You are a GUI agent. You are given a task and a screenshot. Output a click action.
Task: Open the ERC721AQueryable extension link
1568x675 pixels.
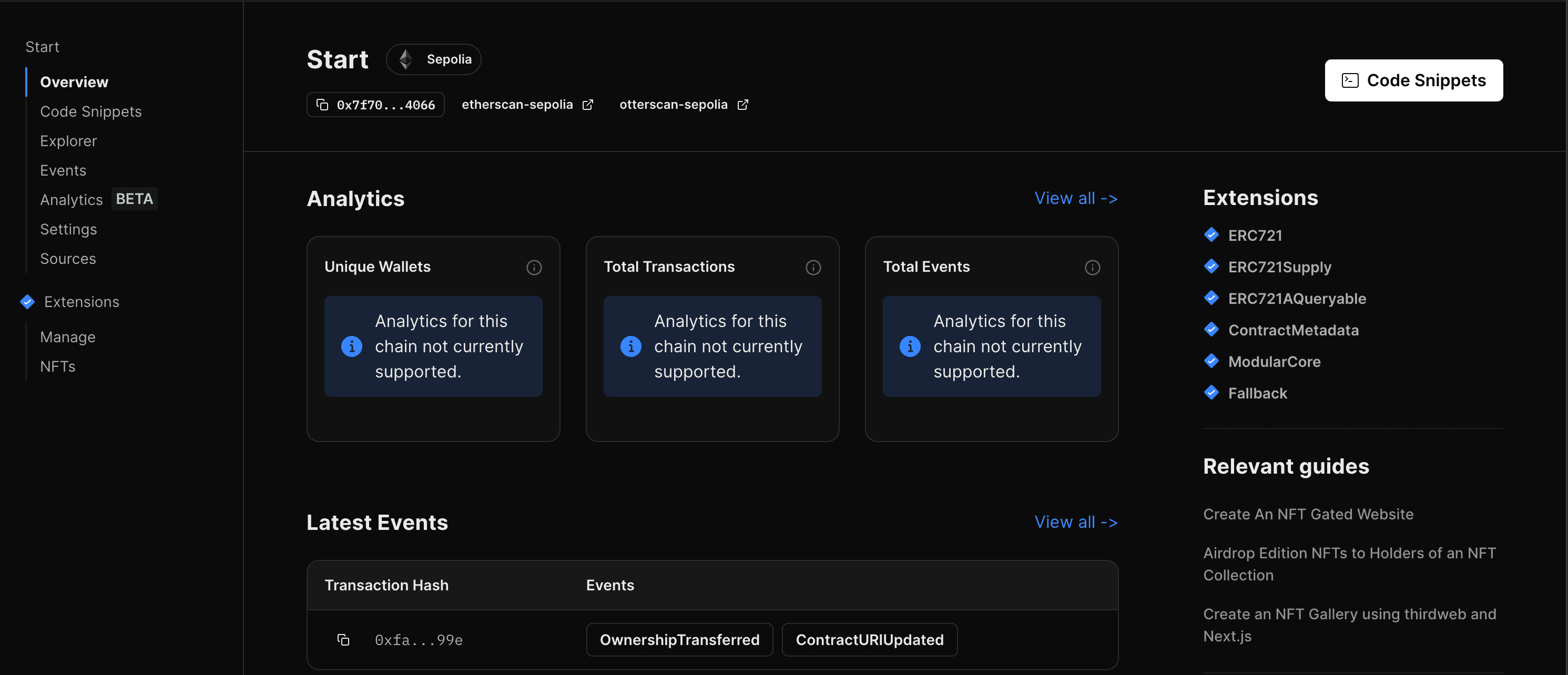click(x=1297, y=299)
